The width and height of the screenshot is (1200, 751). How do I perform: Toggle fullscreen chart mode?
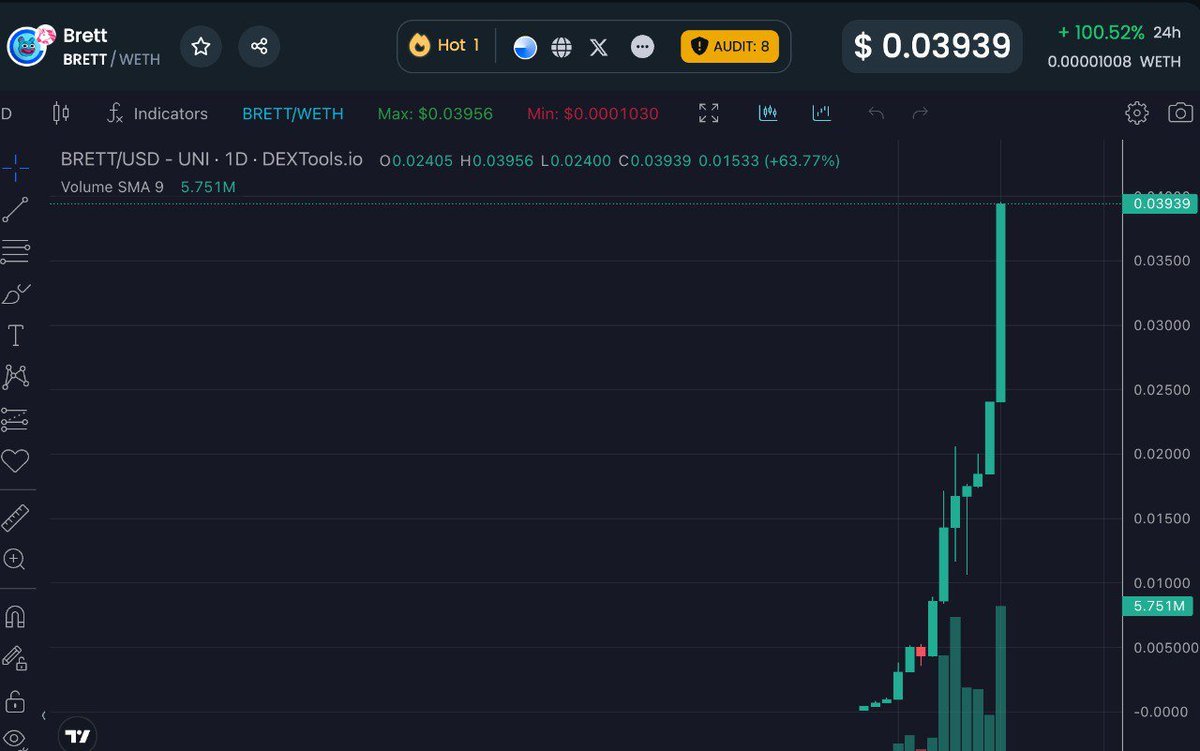[x=709, y=113]
